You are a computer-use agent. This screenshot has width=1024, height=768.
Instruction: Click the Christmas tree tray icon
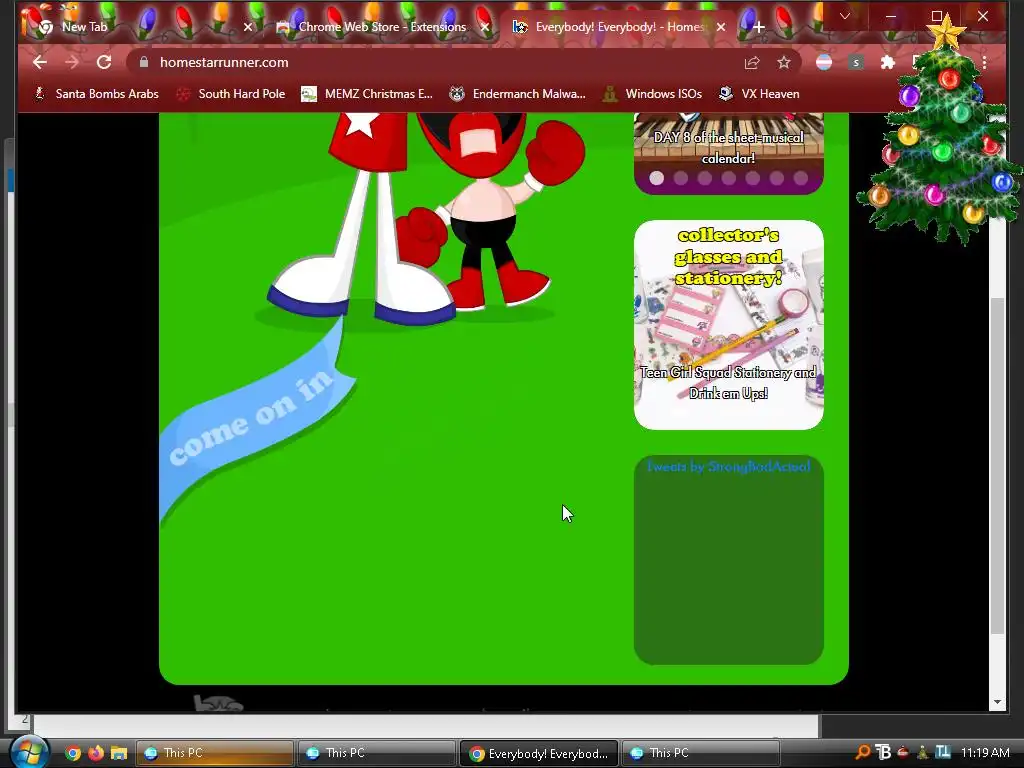coord(923,752)
